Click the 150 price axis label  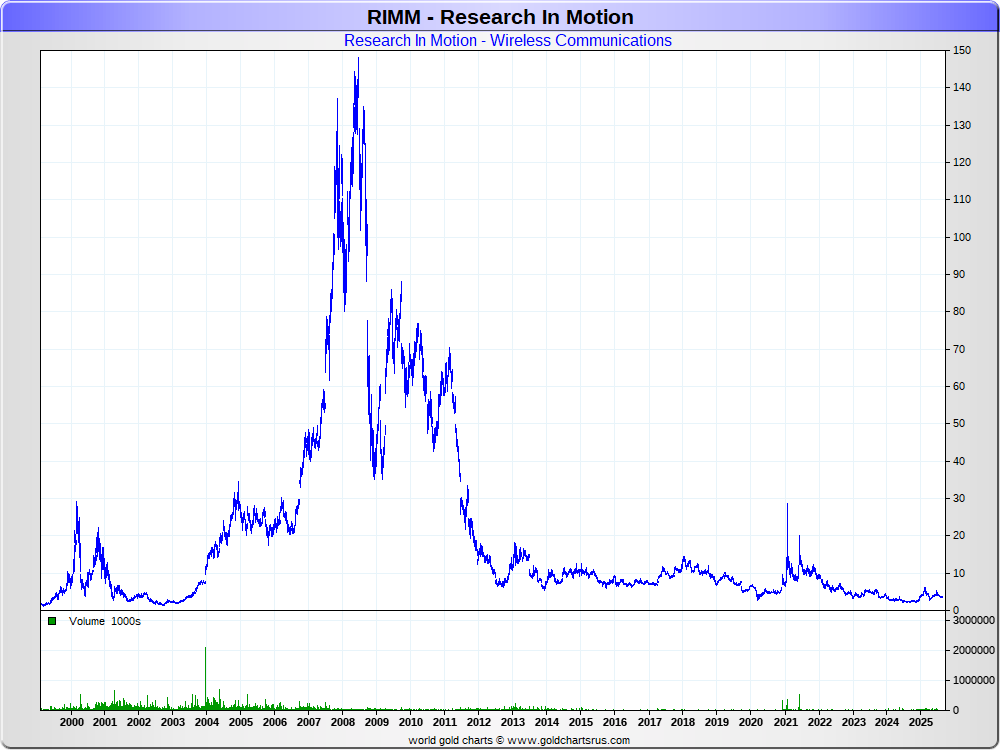[960, 50]
